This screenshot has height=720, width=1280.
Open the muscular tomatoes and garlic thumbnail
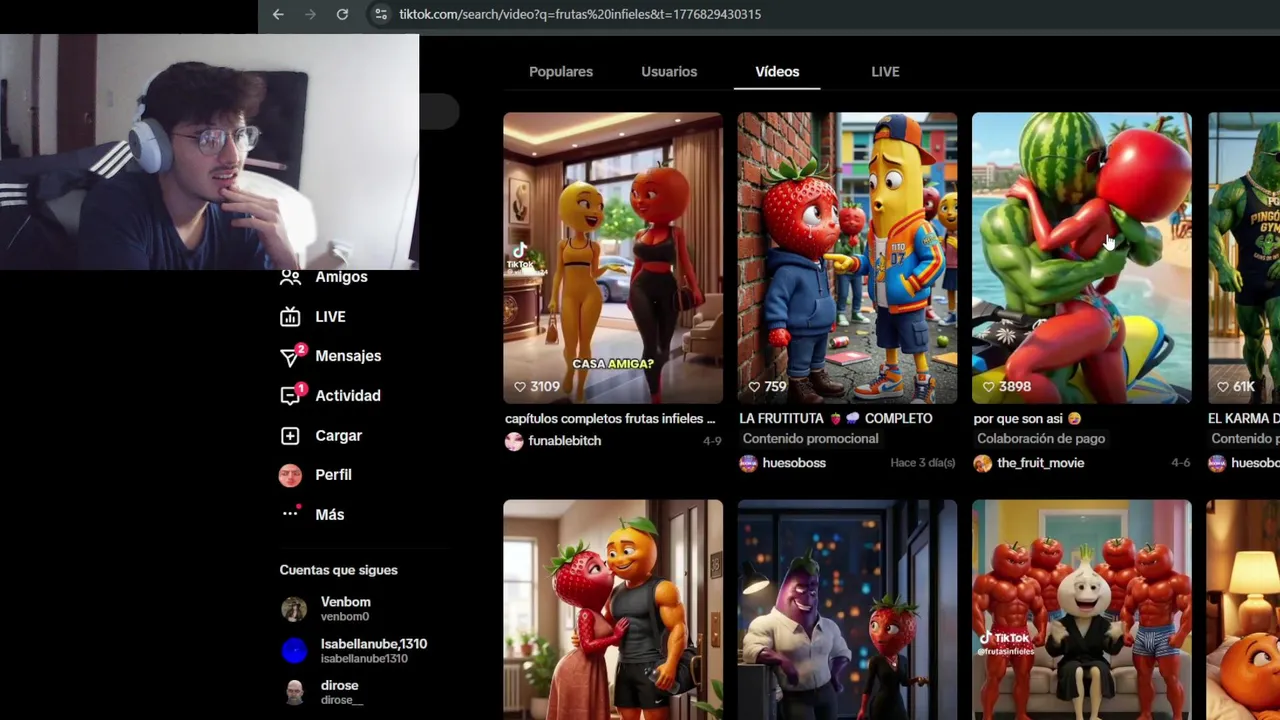tap(1081, 610)
